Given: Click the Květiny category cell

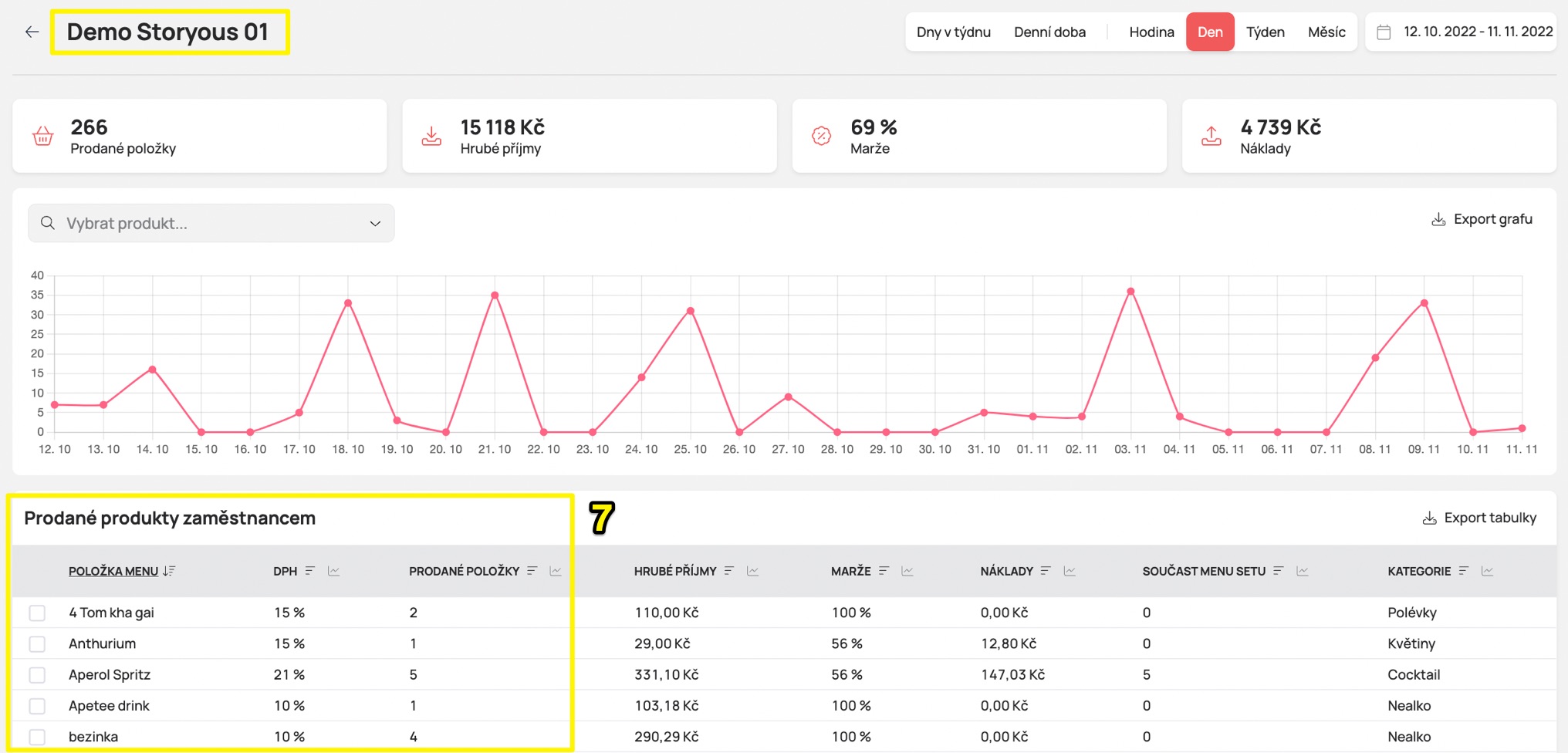Looking at the screenshot, I should pos(1411,643).
